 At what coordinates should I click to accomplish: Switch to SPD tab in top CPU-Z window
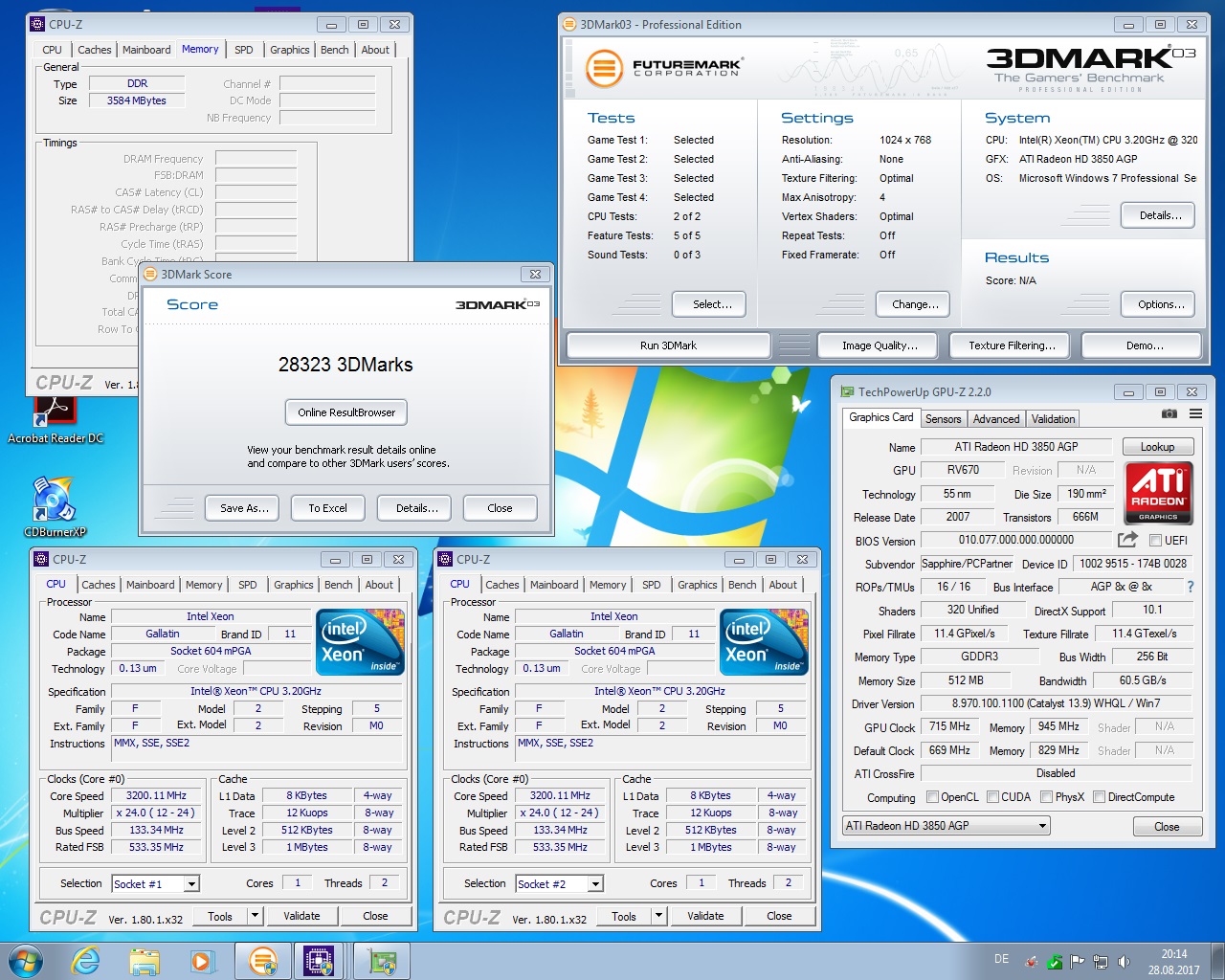point(244,50)
